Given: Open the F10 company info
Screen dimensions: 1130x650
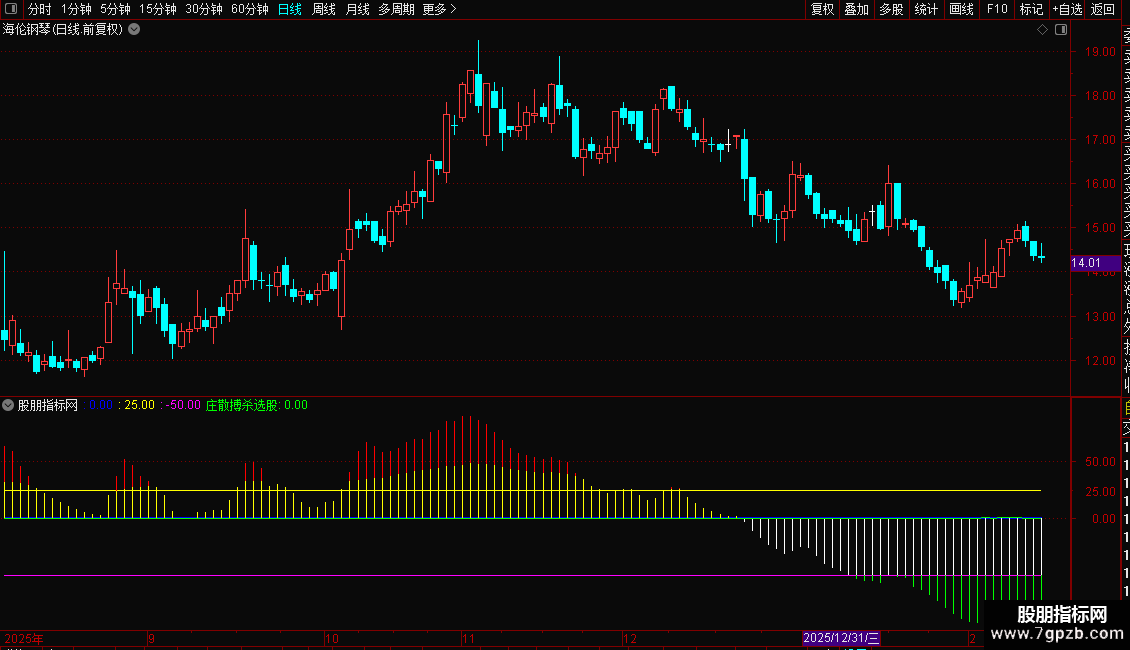Looking at the screenshot, I should pos(997,9).
